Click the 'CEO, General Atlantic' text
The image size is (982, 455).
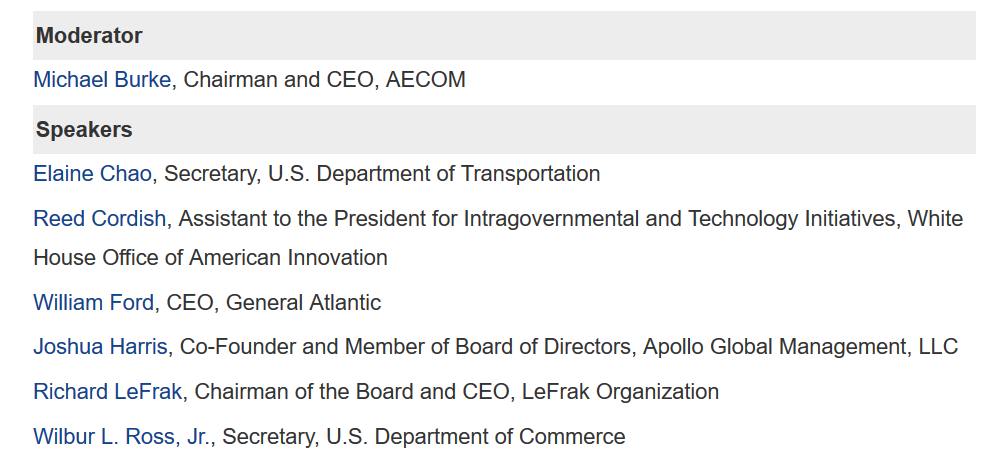coord(274,303)
